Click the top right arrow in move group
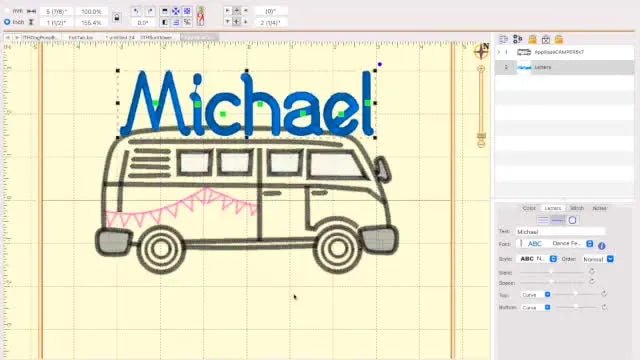Screen dimensions: 640x360 pyautogui.click(x=246, y=11)
